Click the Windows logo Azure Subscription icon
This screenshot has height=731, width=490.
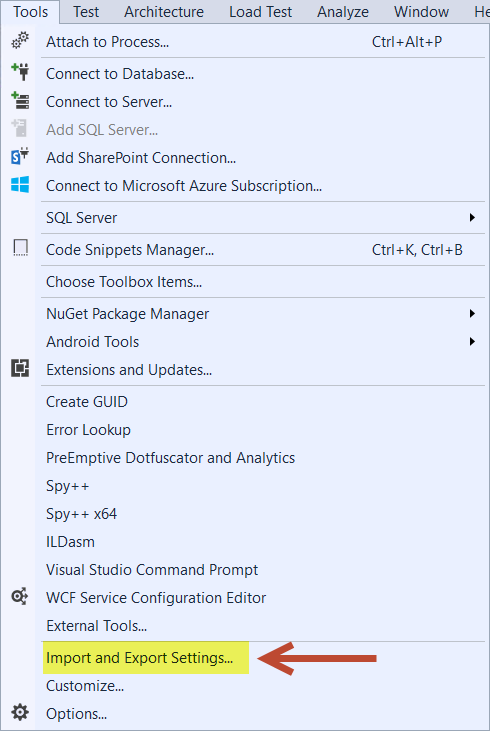(20, 185)
